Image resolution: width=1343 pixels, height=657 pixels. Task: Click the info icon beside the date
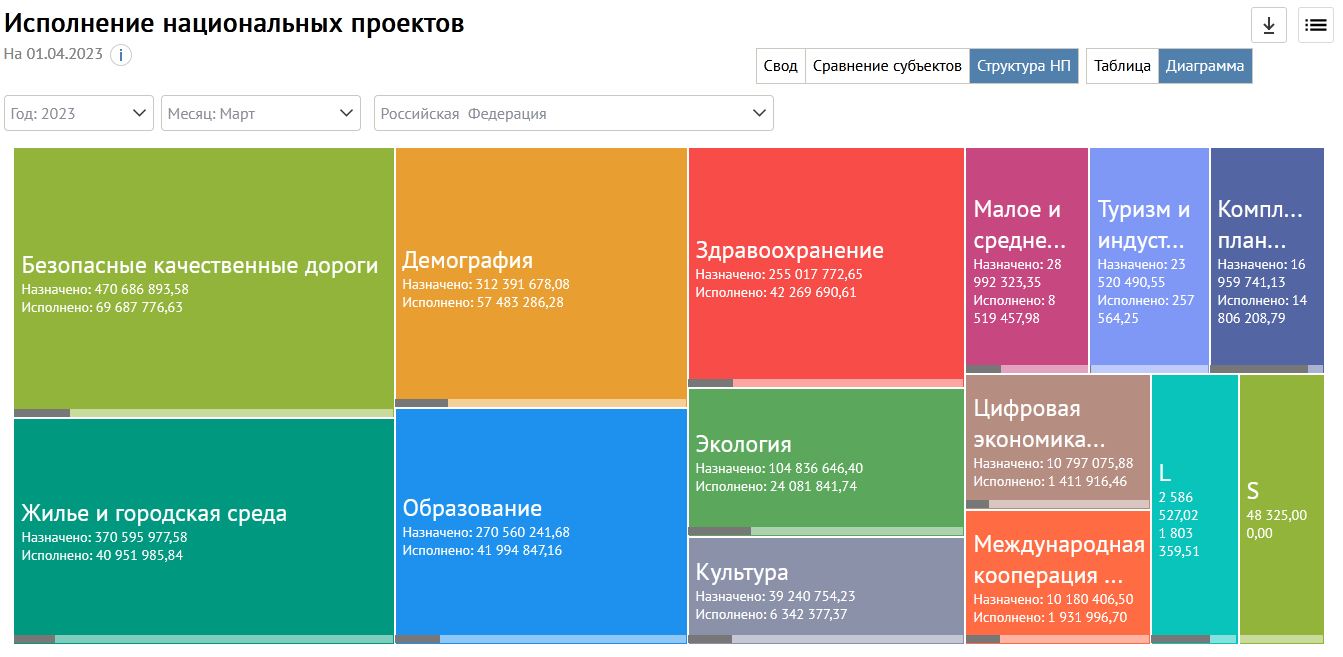pyautogui.click(x=120, y=55)
